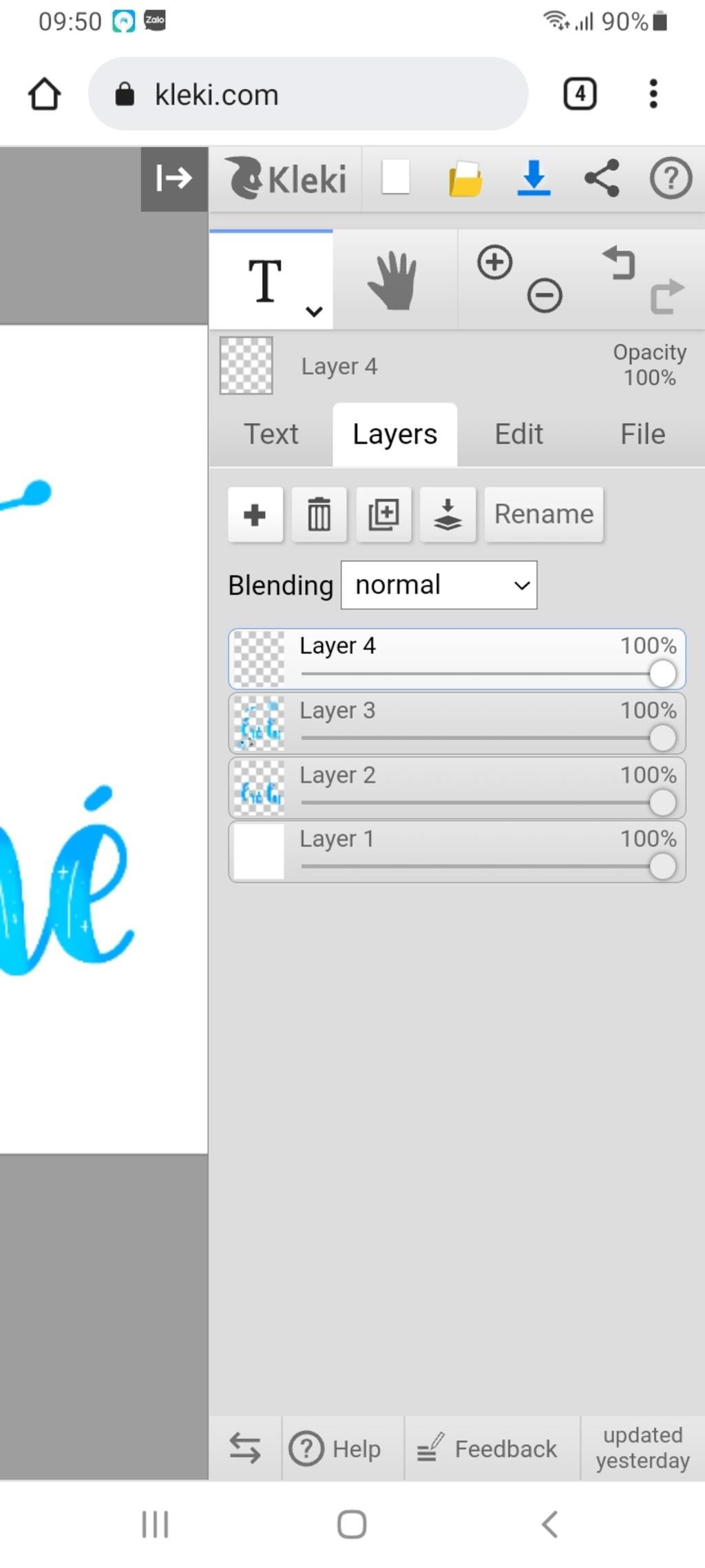Viewport: 705px width, 1568px height.
Task: Duplicate the current layer icon
Action: click(x=383, y=515)
